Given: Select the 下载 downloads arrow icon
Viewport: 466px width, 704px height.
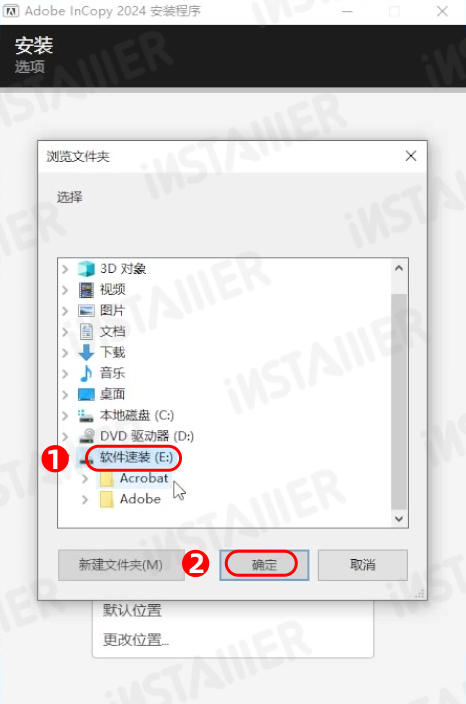Looking at the screenshot, I should click(x=86, y=352).
